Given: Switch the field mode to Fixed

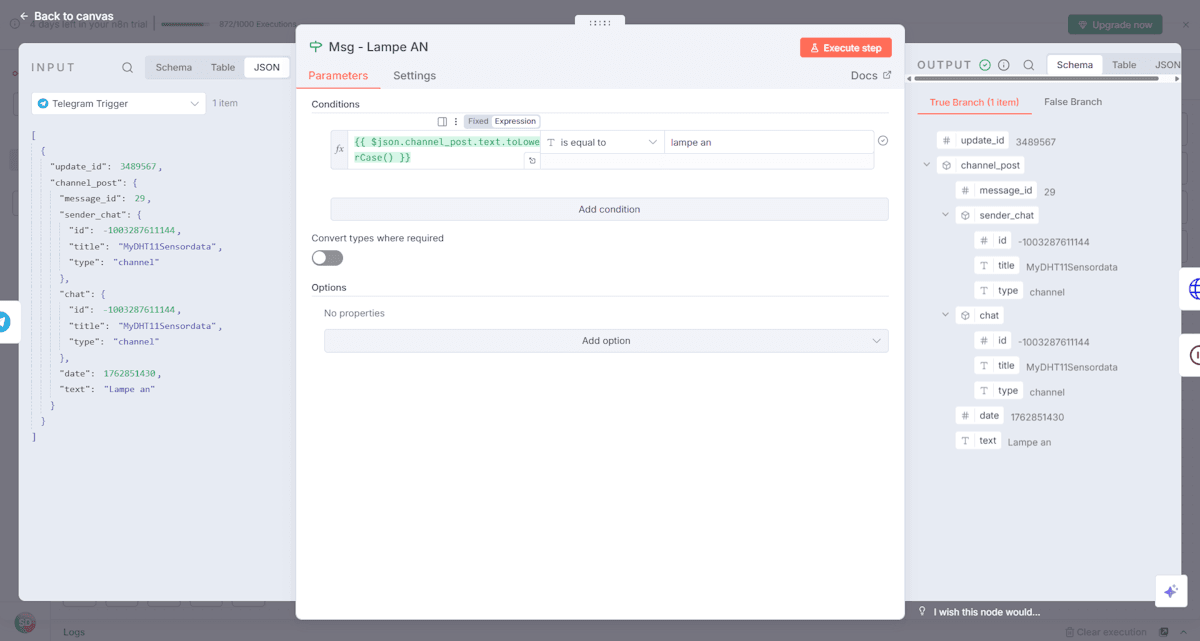Looking at the screenshot, I should 478,122.
